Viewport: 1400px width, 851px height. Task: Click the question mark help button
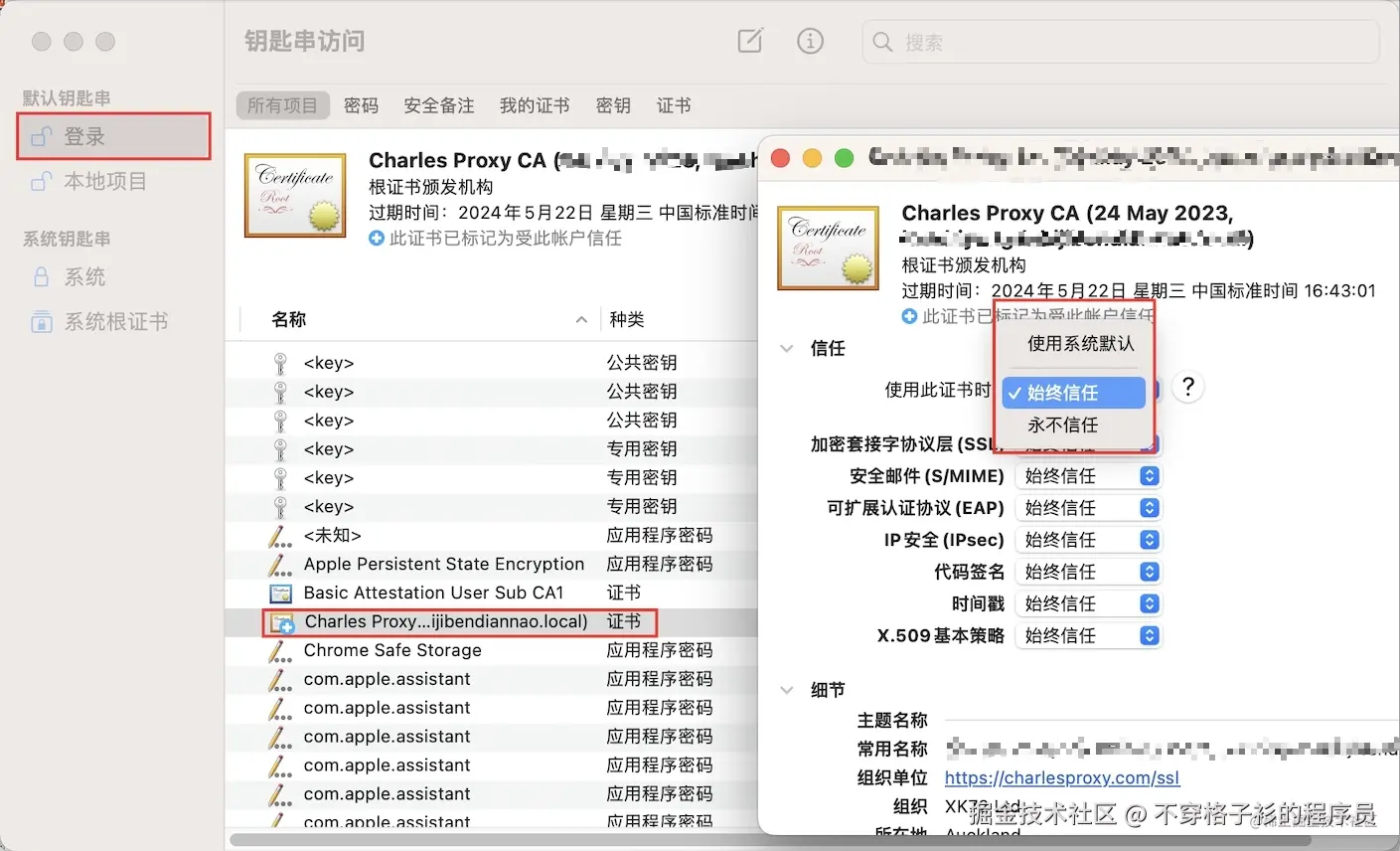point(1188,387)
